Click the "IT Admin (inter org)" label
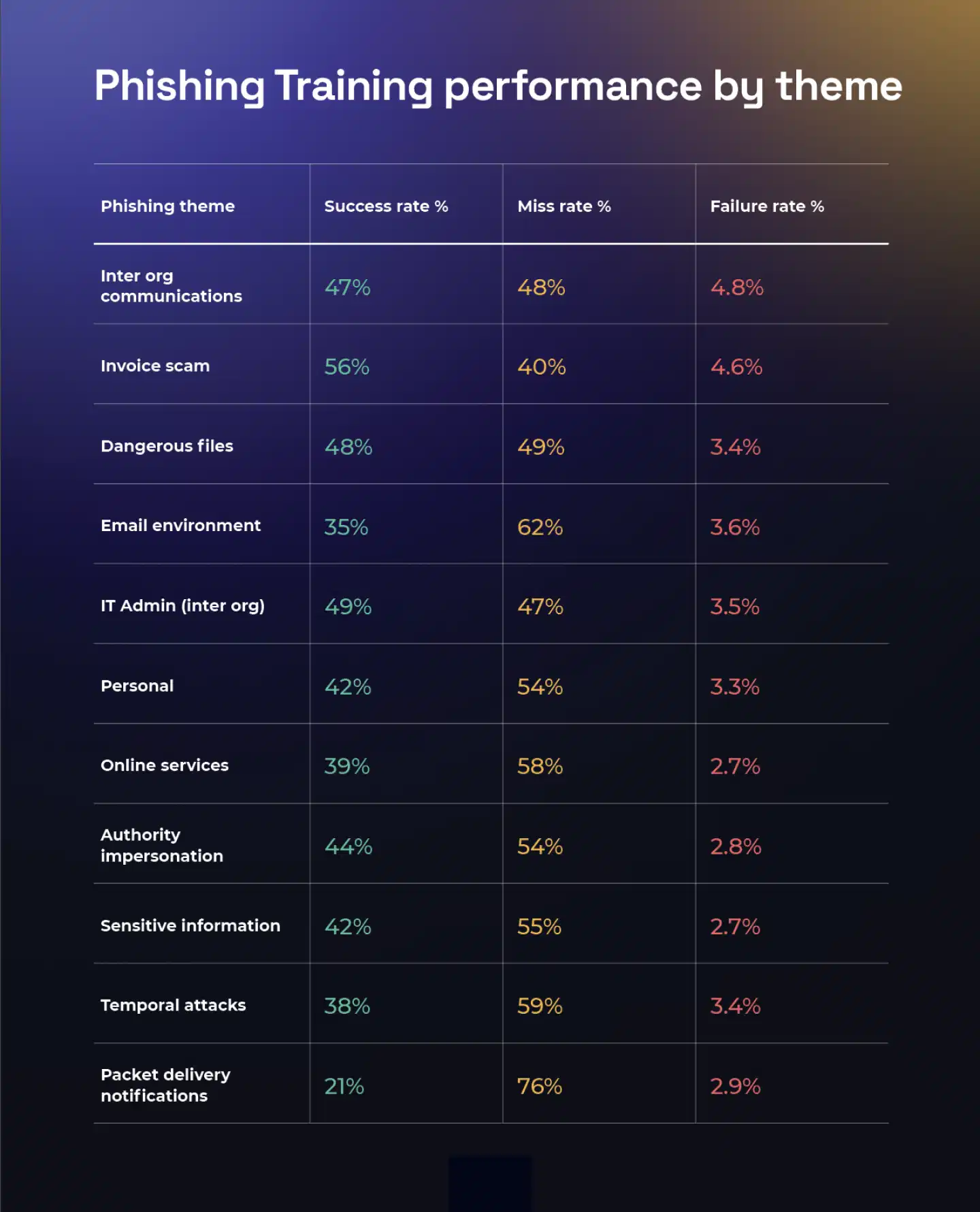Screen dimensions: 980x1212 182,605
